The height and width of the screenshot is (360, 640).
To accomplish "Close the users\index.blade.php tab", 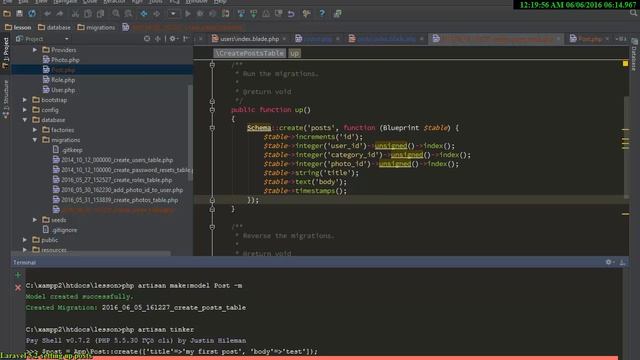I will (x=284, y=39).
